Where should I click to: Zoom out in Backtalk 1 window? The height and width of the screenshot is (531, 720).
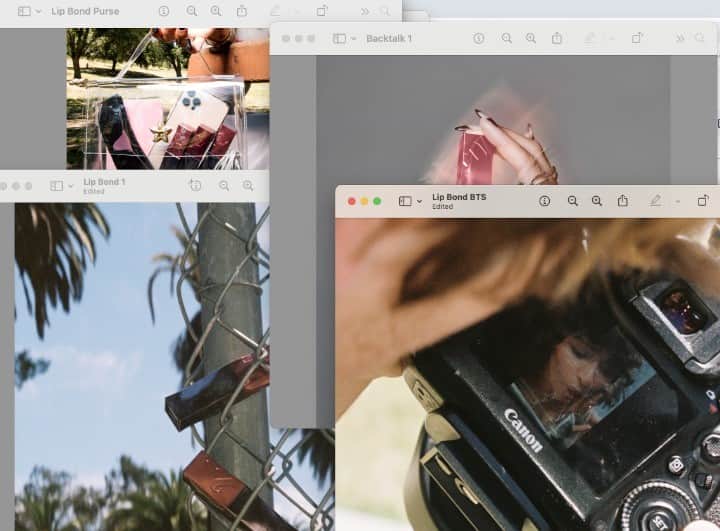click(506, 39)
